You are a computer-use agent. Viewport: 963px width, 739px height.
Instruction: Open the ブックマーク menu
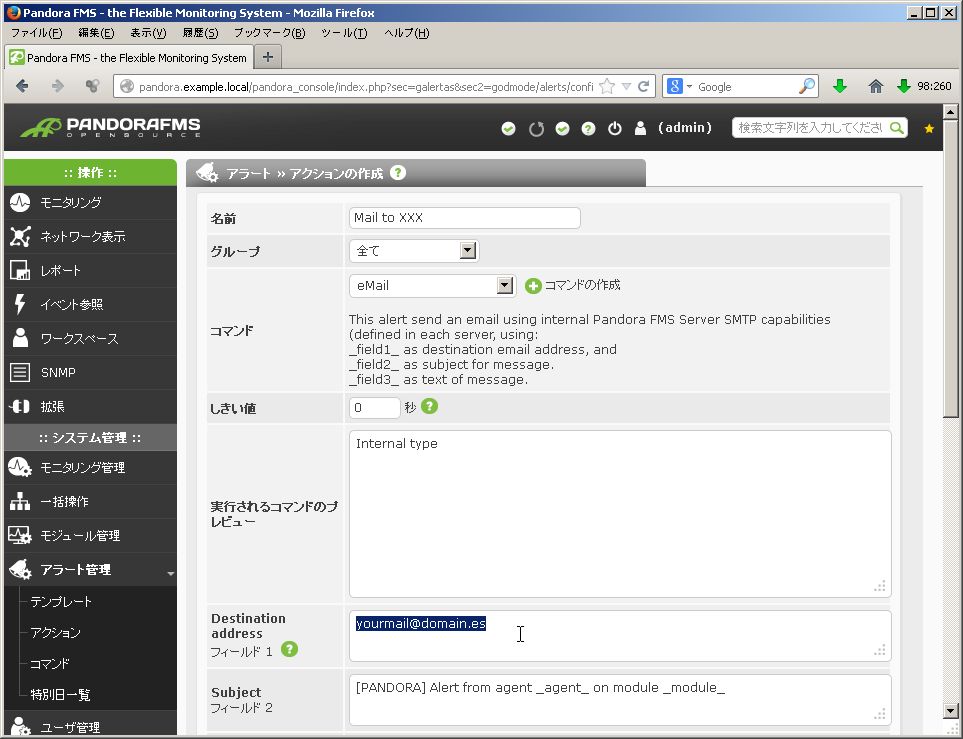point(270,33)
